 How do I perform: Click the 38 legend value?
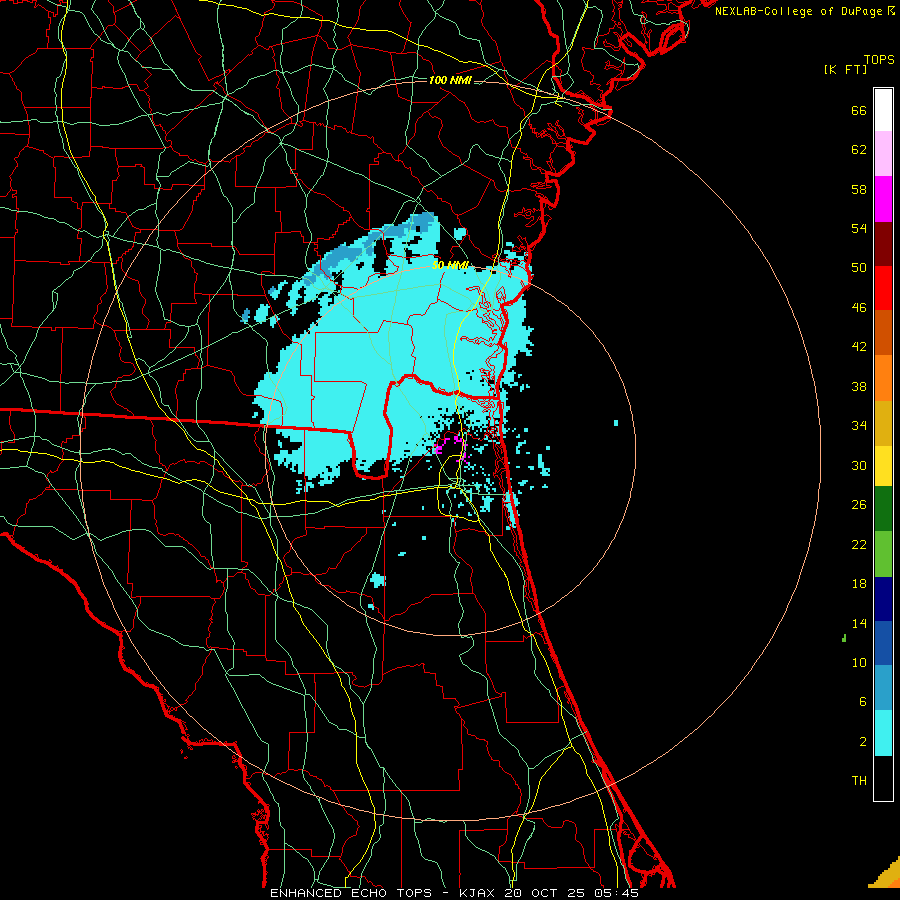pos(859,387)
